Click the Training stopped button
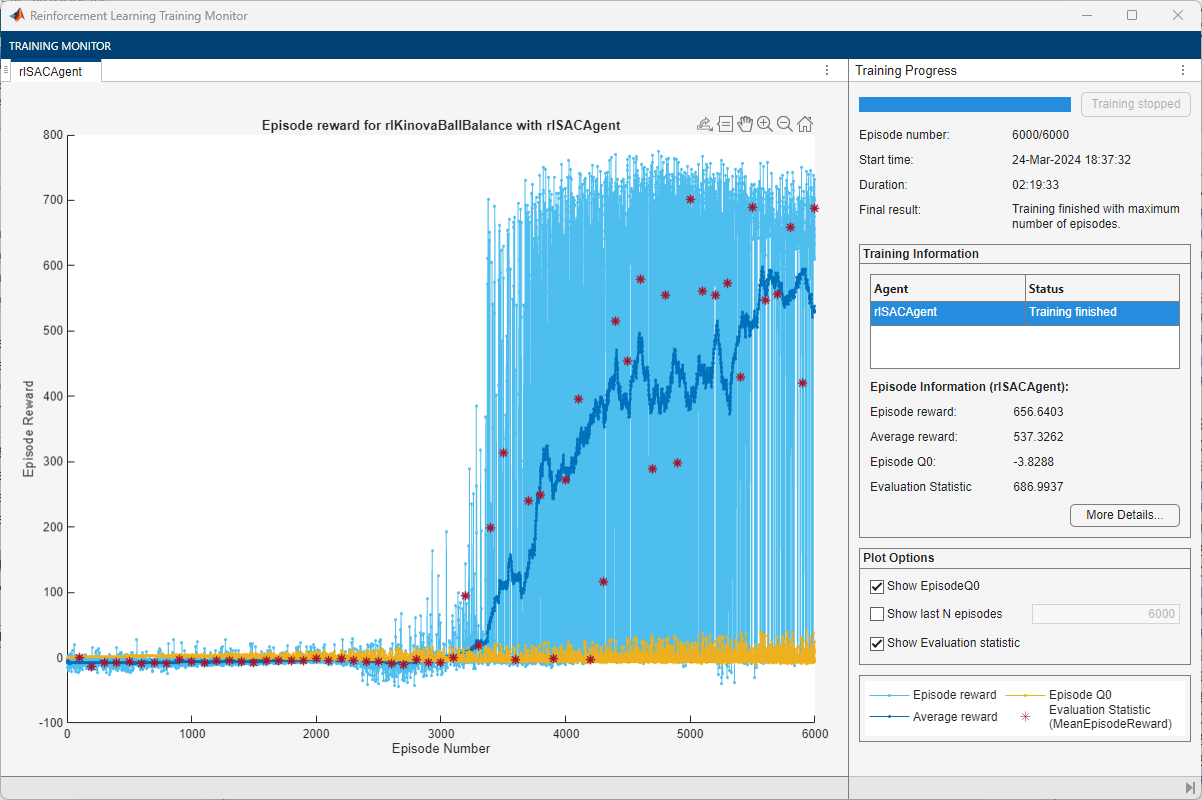This screenshot has height=800, width=1202. point(1136,104)
